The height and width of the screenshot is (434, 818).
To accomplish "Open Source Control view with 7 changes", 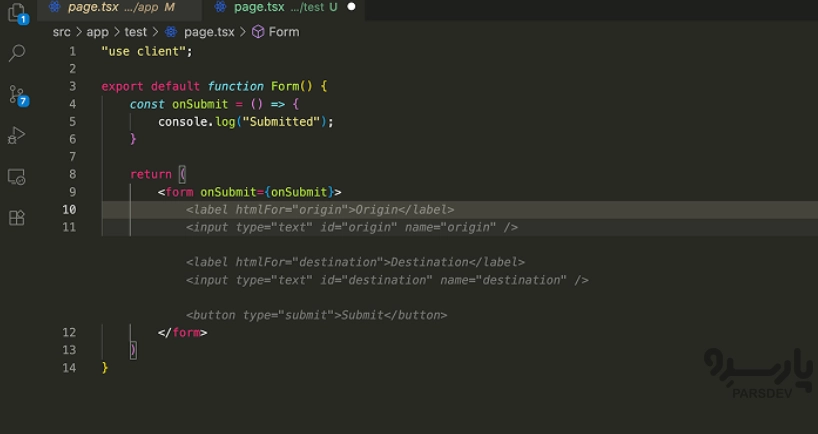I will (17, 94).
